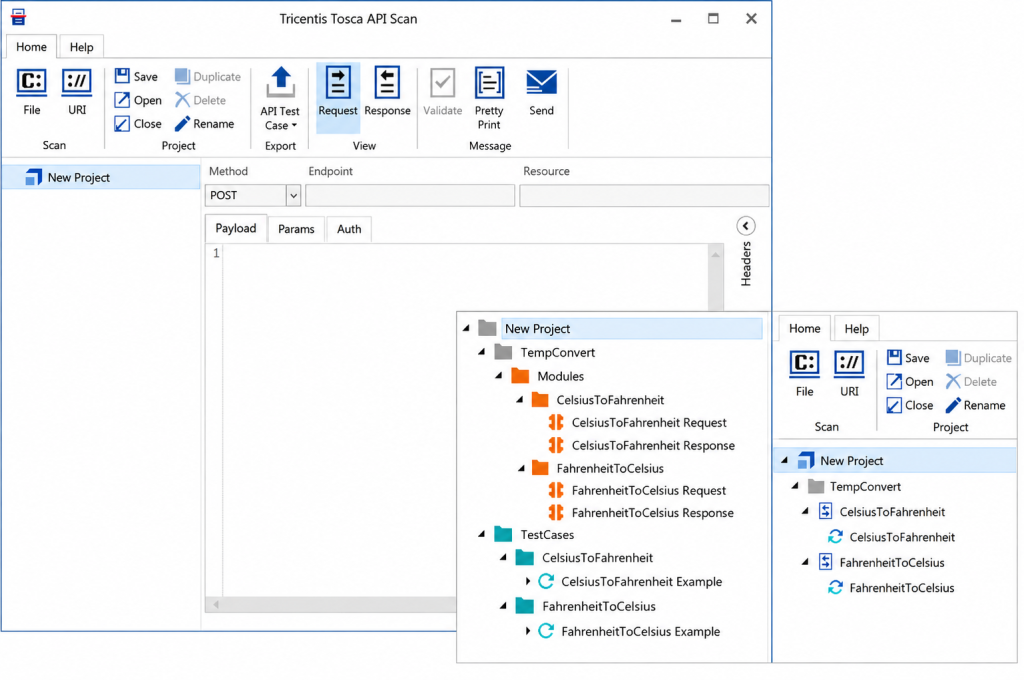
Task: Collapse TempConvert in right panel tree
Action: click(795, 486)
